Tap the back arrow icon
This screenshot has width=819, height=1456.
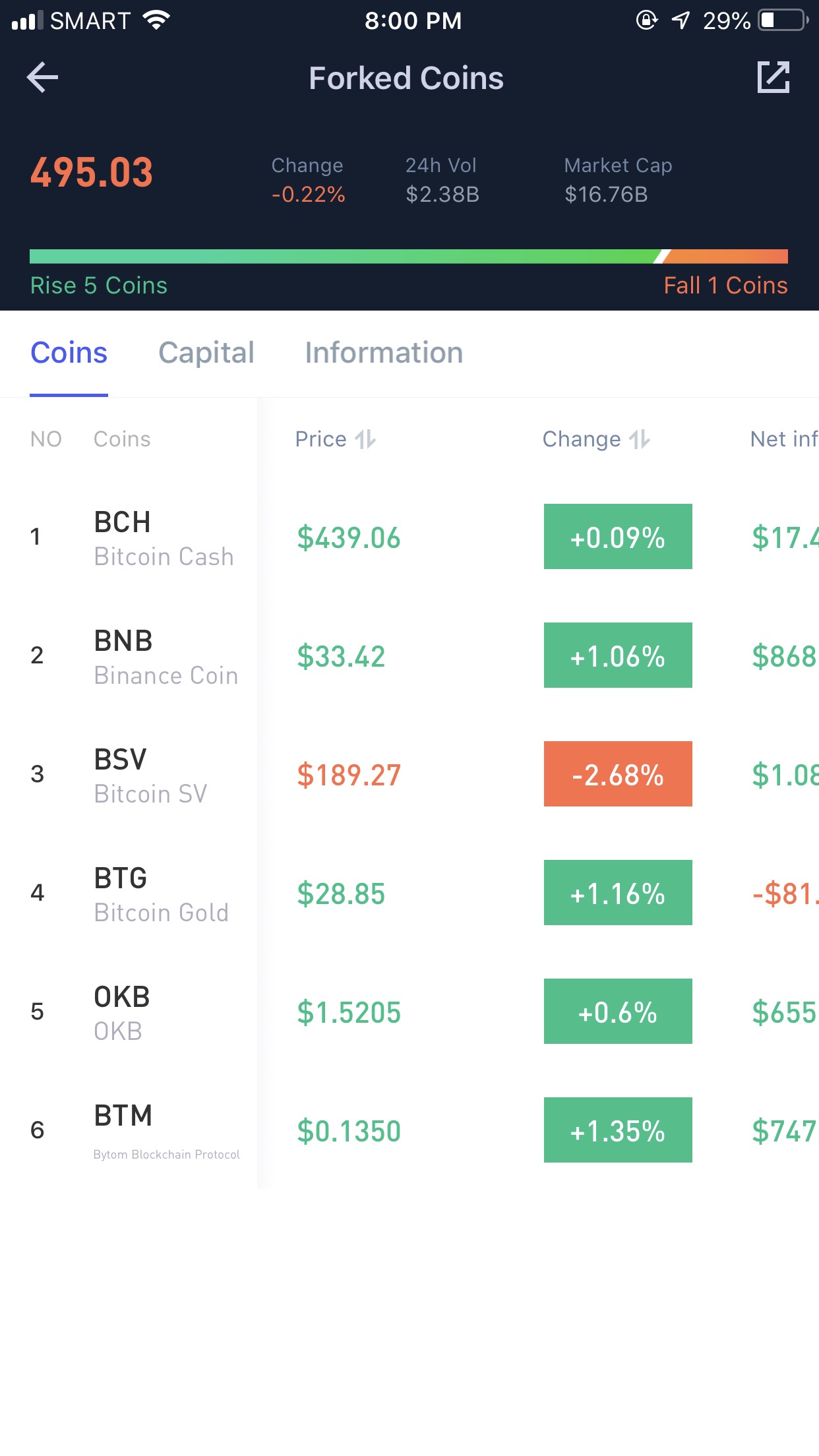tap(43, 78)
